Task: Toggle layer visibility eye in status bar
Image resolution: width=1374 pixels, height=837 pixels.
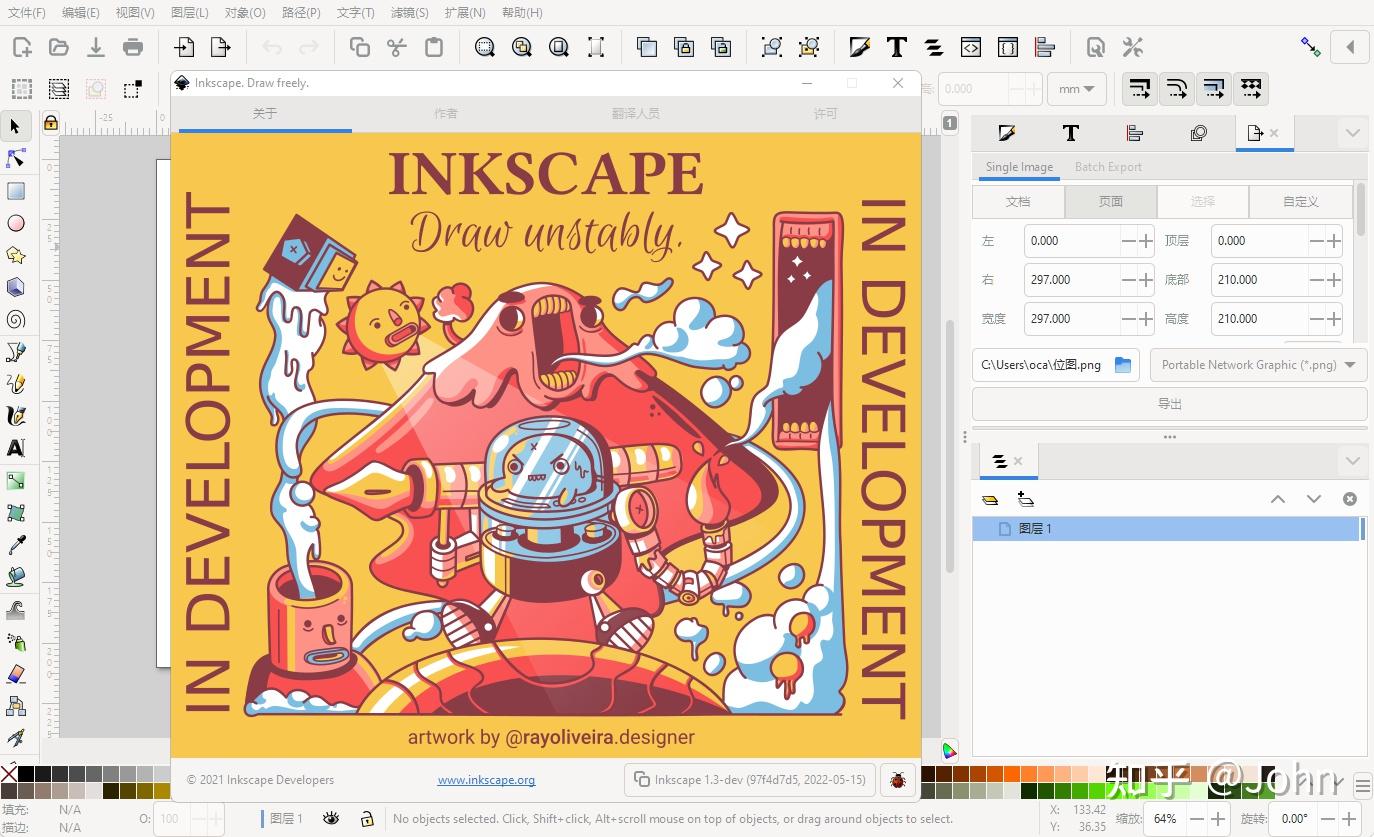Action: point(331,818)
